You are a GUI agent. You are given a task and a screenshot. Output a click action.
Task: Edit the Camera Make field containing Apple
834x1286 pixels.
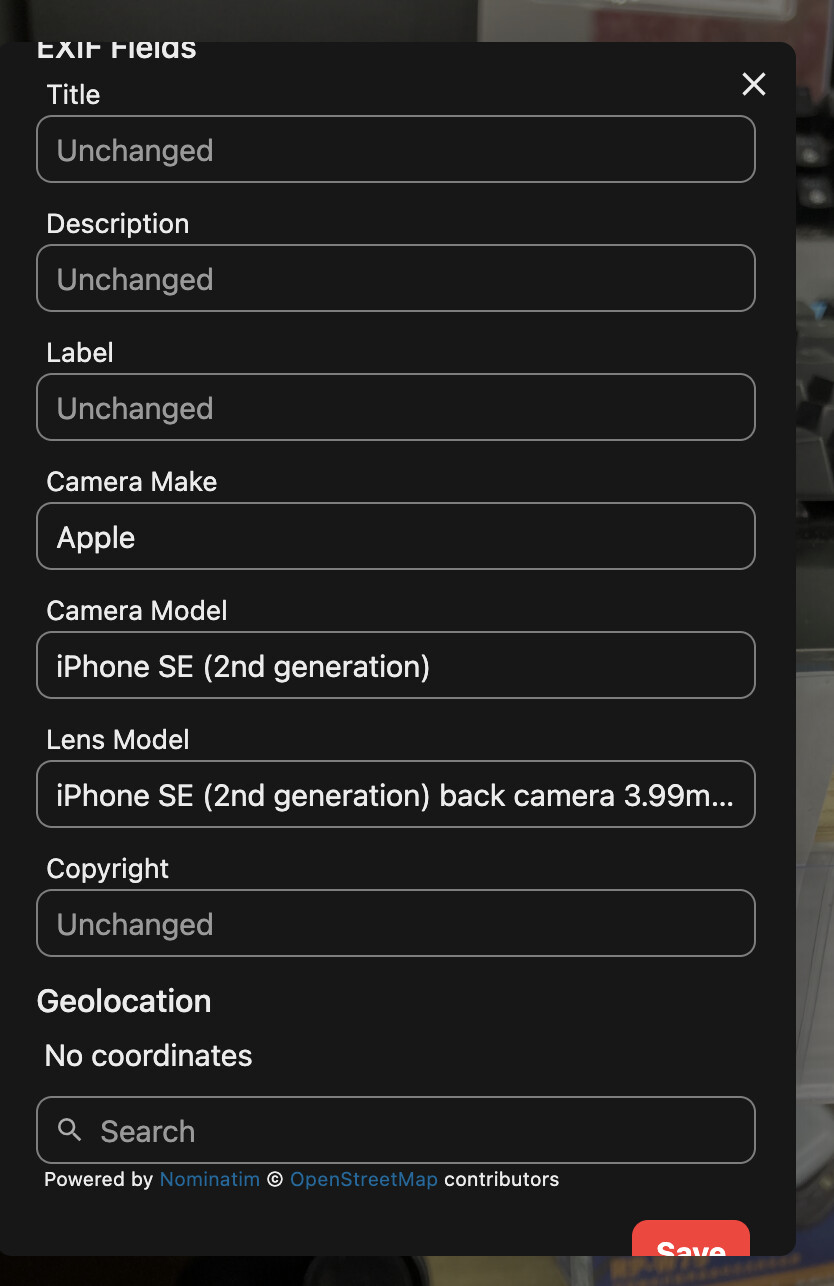[x=396, y=536]
